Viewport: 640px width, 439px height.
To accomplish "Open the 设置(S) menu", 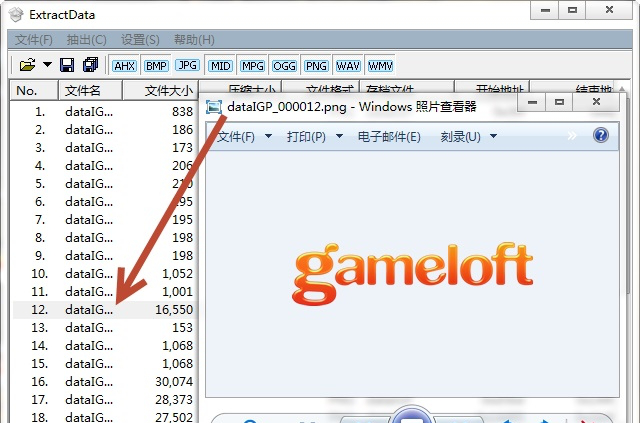I will pyautogui.click(x=140, y=40).
